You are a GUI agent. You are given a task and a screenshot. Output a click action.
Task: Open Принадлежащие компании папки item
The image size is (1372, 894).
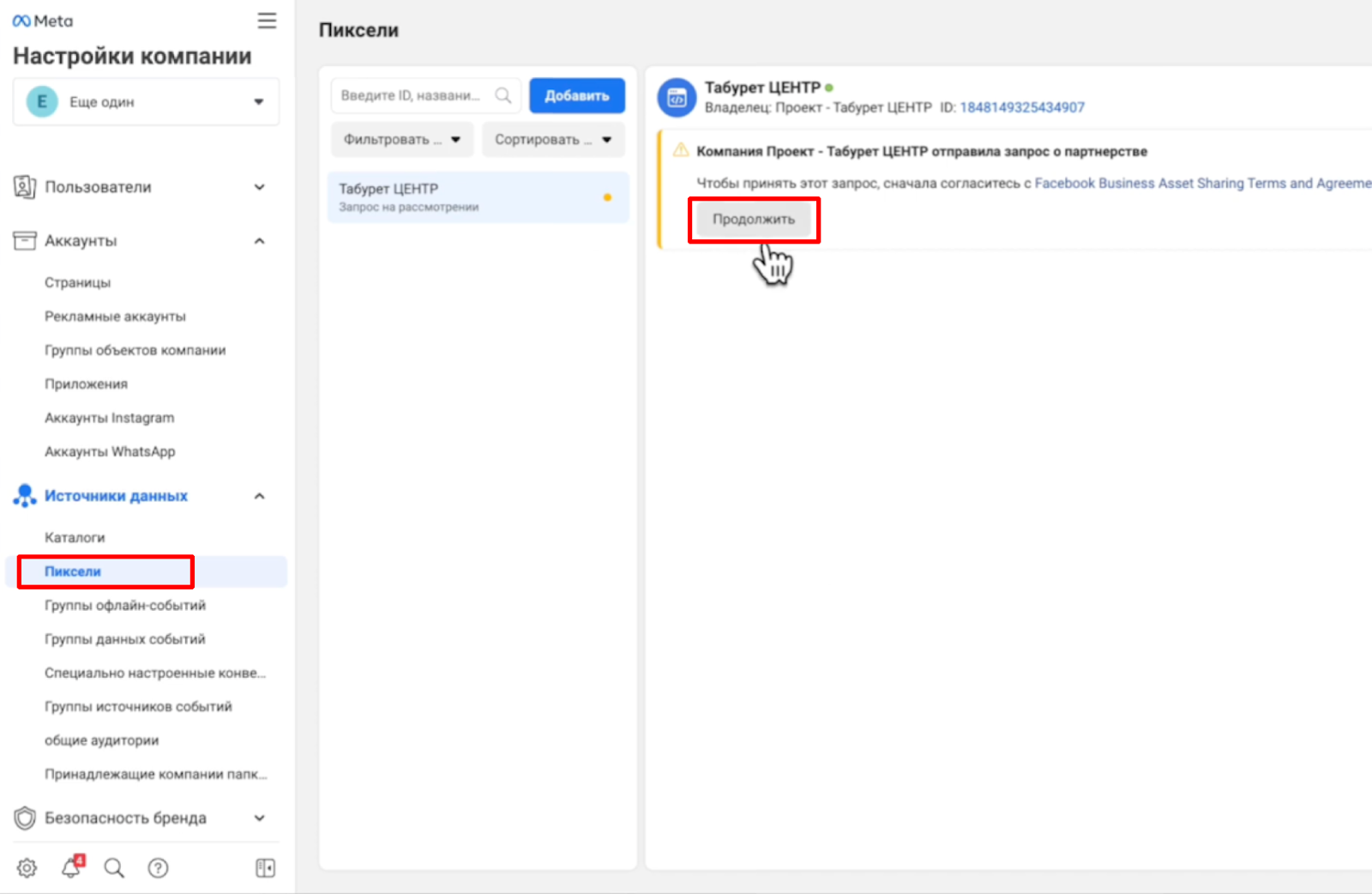tap(156, 774)
